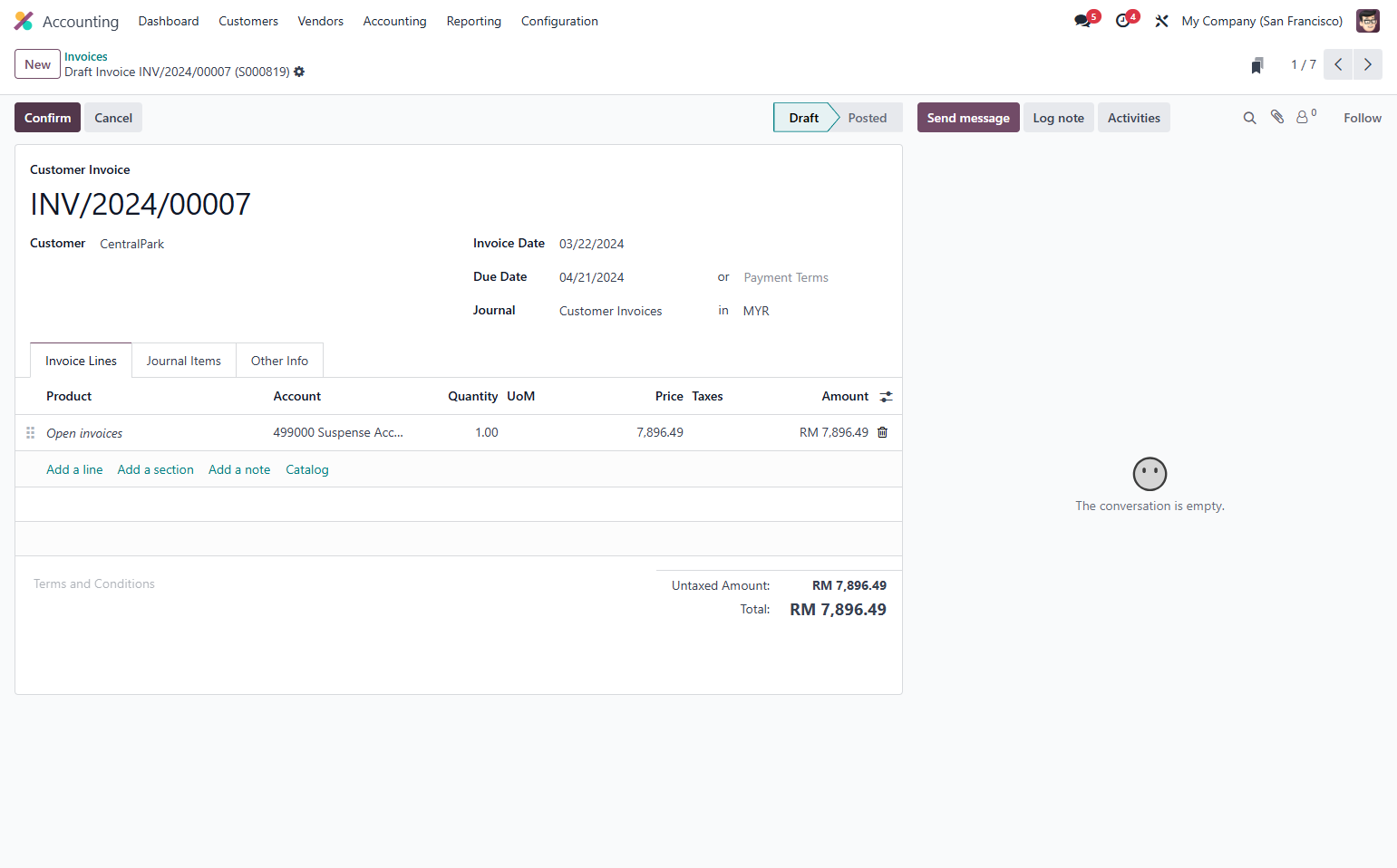Open the user avatar menu

click(x=1368, y=21)
